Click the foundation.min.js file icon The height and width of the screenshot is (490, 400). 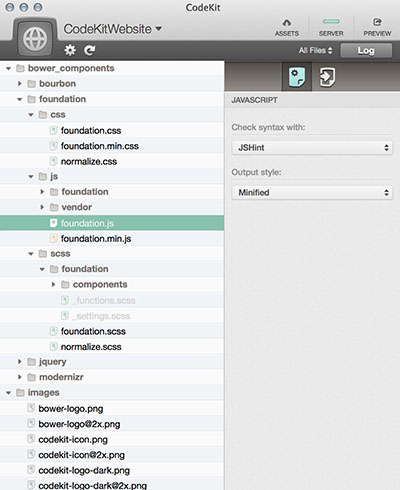point(53,238)
